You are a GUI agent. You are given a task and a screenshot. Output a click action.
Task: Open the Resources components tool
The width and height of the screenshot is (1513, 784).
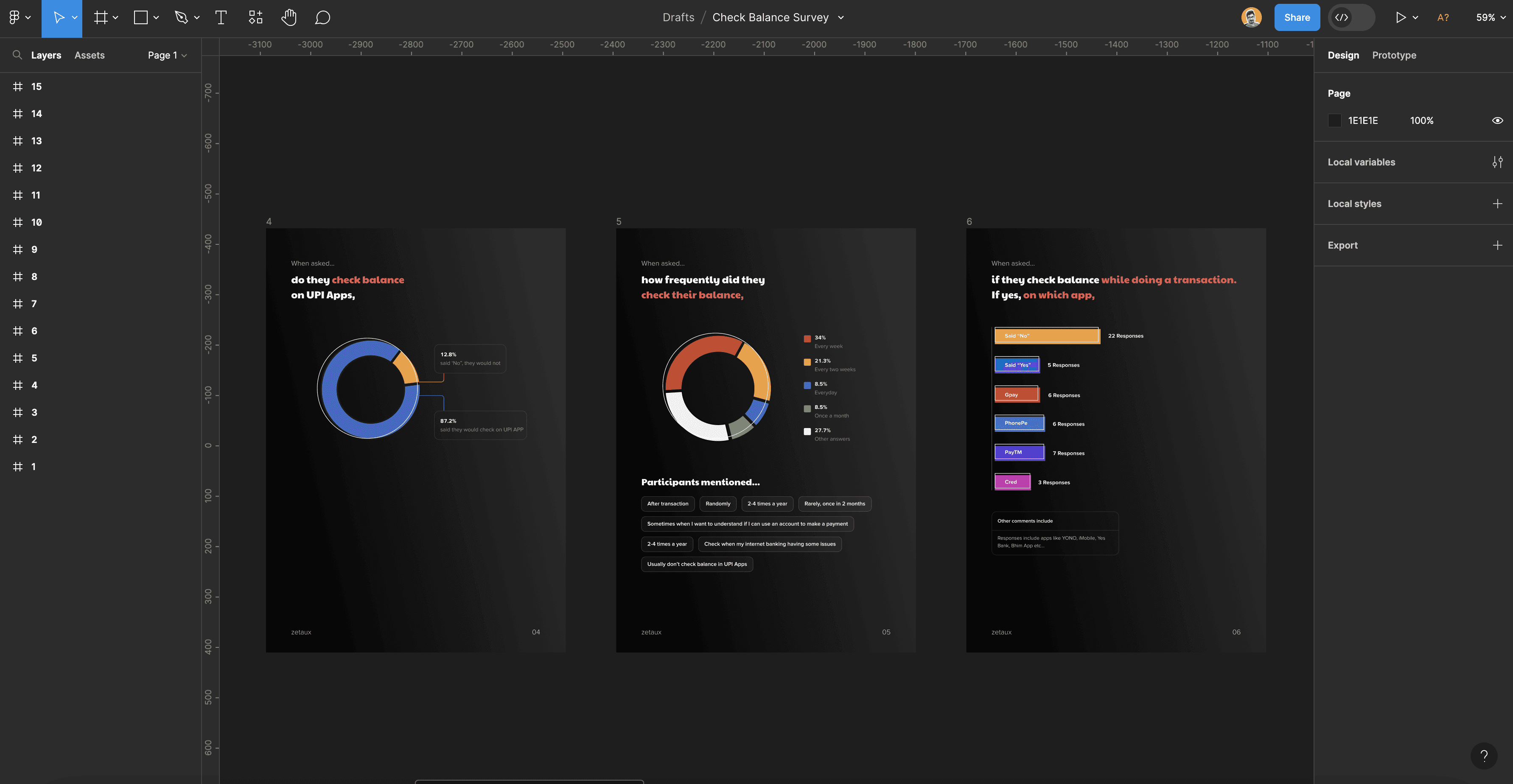(255, 18)
